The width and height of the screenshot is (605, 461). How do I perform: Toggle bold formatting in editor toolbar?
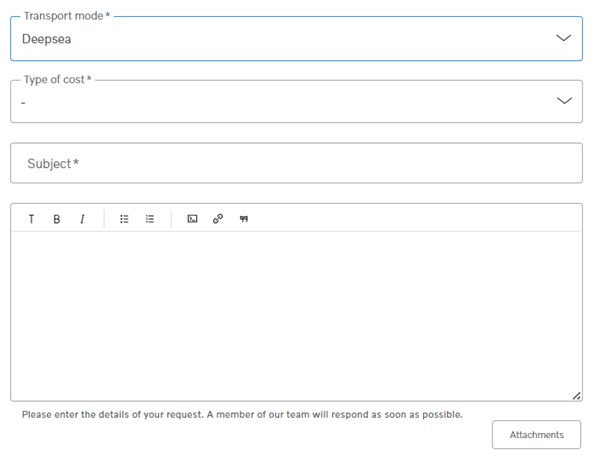57,219
